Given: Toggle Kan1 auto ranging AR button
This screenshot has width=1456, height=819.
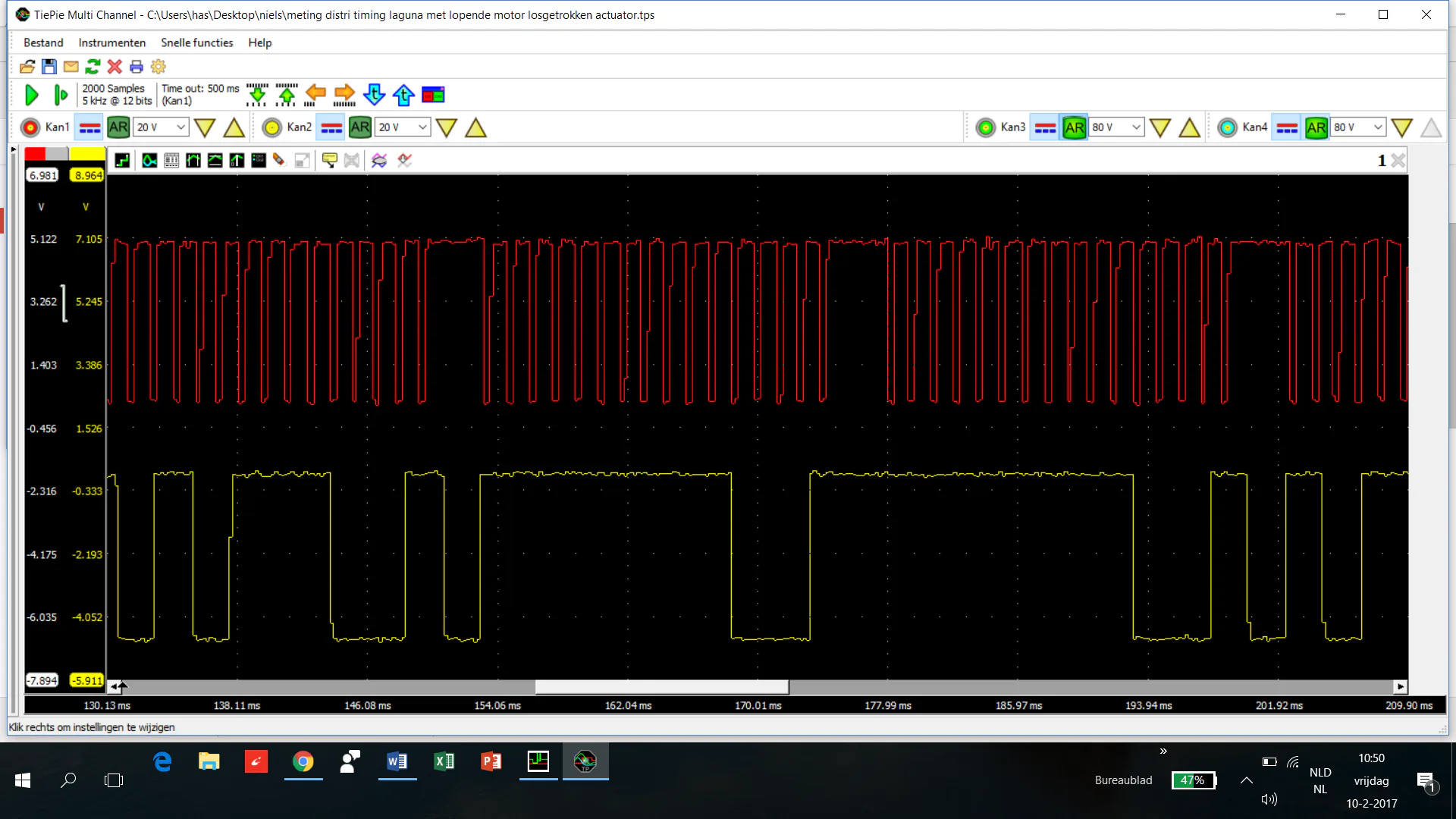Looking at the screenshot, I should tap(118, 127).
